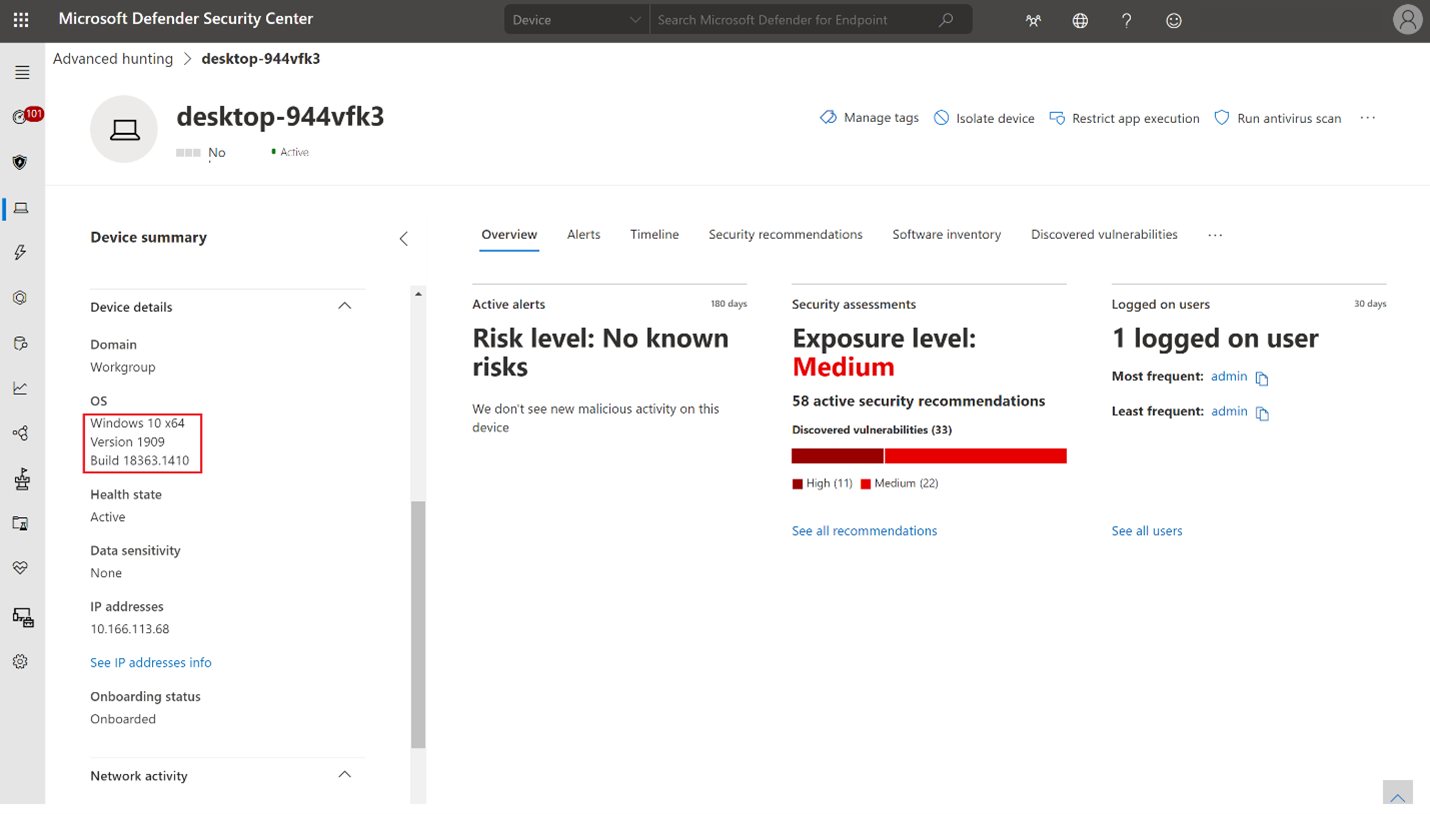This screenshot has height=814, width=1430.
Task: Open the user account avatar
Action: tap(1408, 19)
